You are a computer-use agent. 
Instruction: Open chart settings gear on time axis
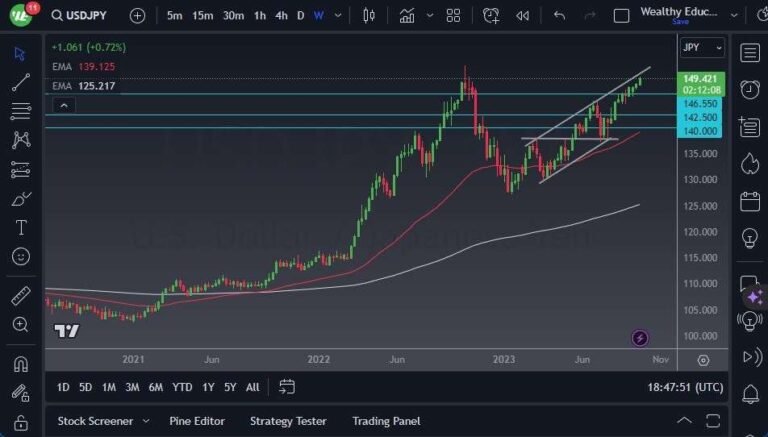[x=703, y=361]
